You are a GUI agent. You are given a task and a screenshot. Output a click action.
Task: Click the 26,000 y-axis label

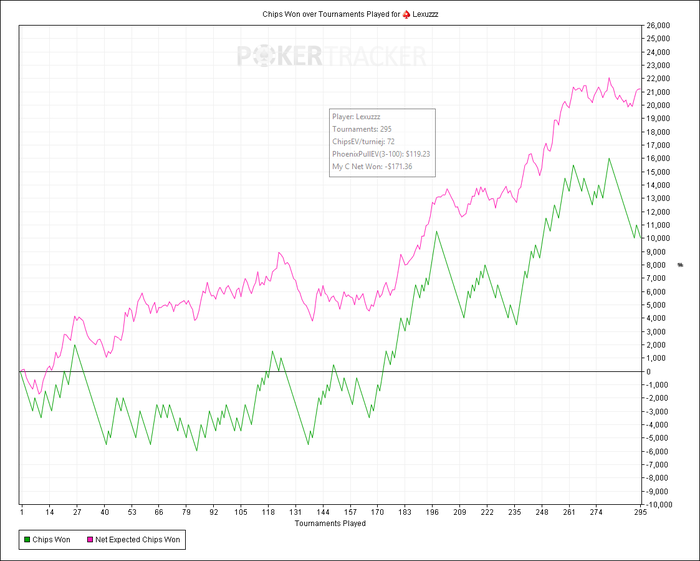point(658,25)
